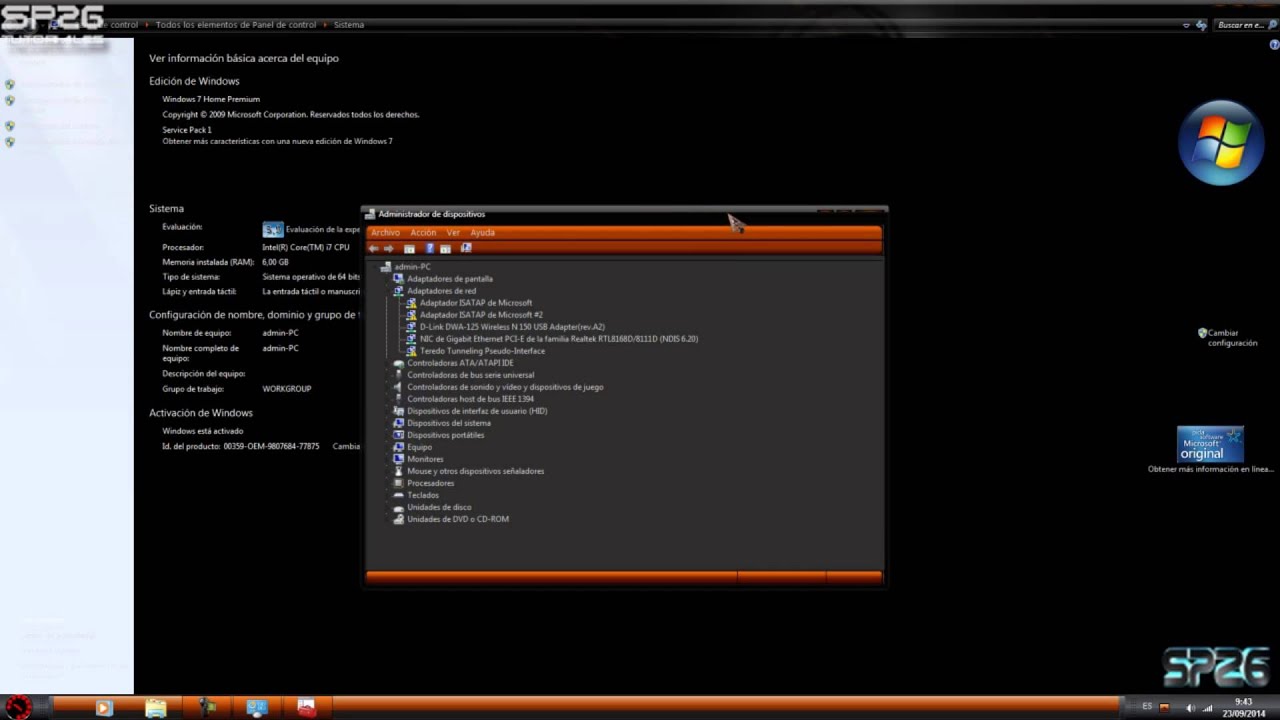Image resolution: width=1280 pixels, height=720 pixels.
Task: Collapse the admin-PC root node
Action: 375,267
